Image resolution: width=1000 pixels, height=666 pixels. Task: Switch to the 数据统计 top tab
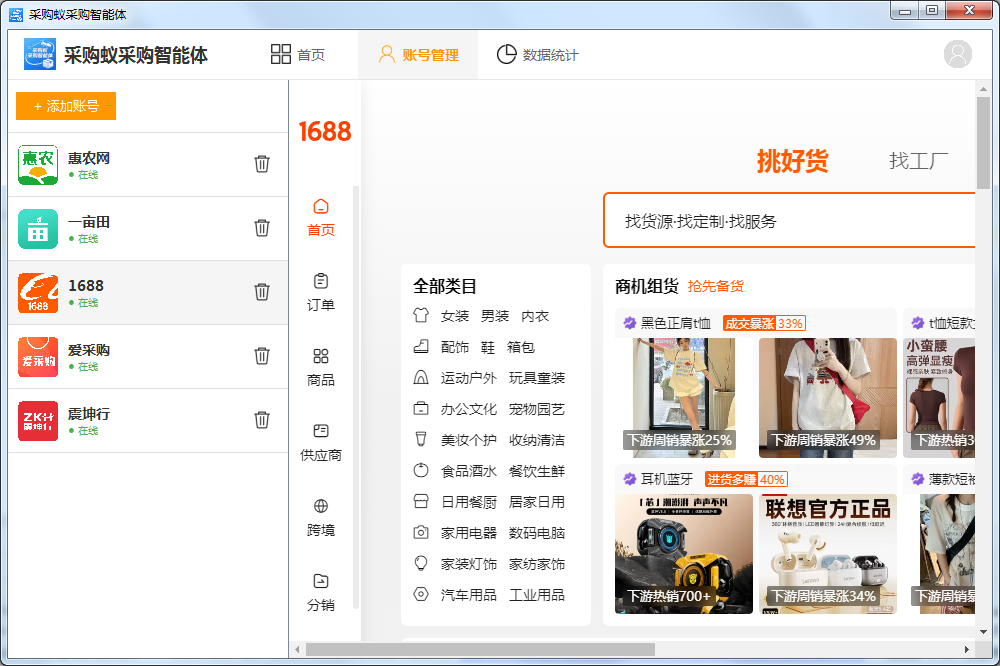click(537, 55)
